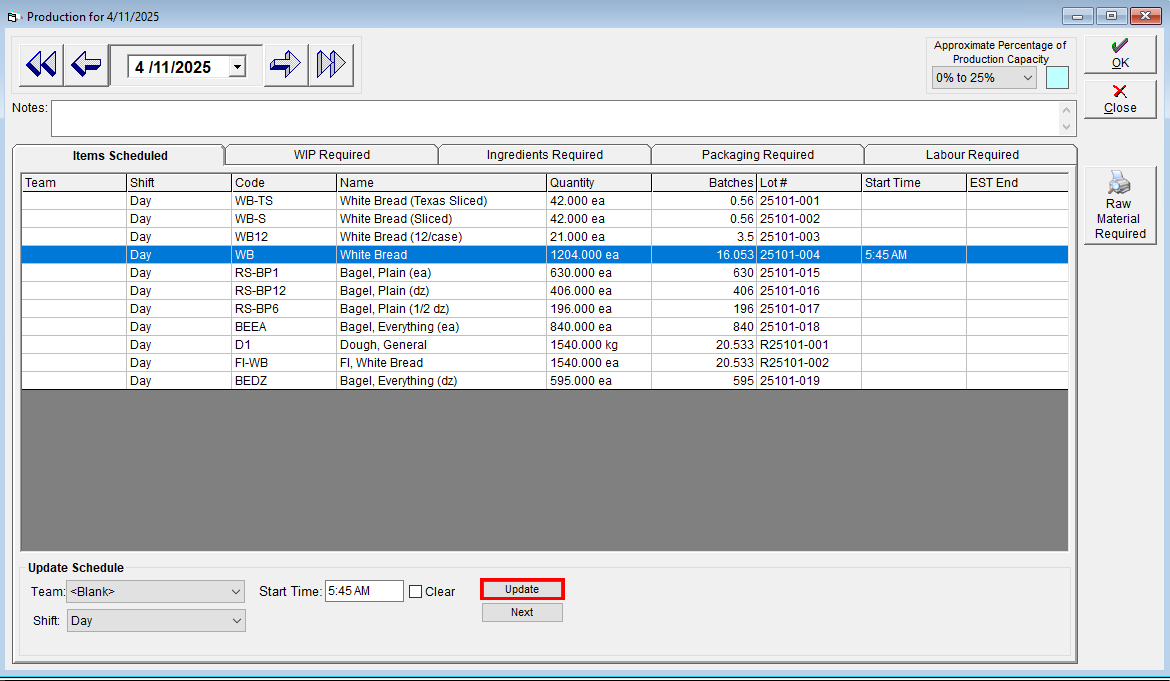Click the light blue capacity color swatch
The height and width of the screenshot is (681, 1170).
pos(1057,78)
